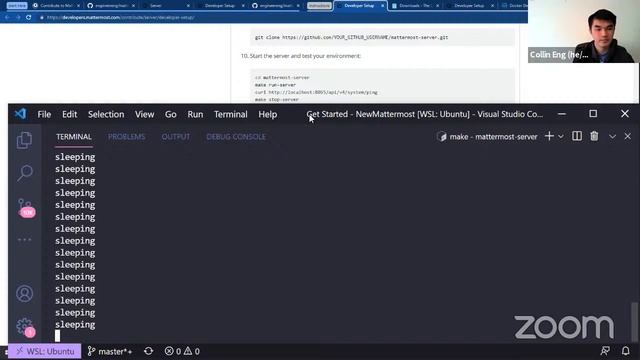640x360 pixels.
Task: Switch to the OUTPUT tab
Action: click(176, 137)
